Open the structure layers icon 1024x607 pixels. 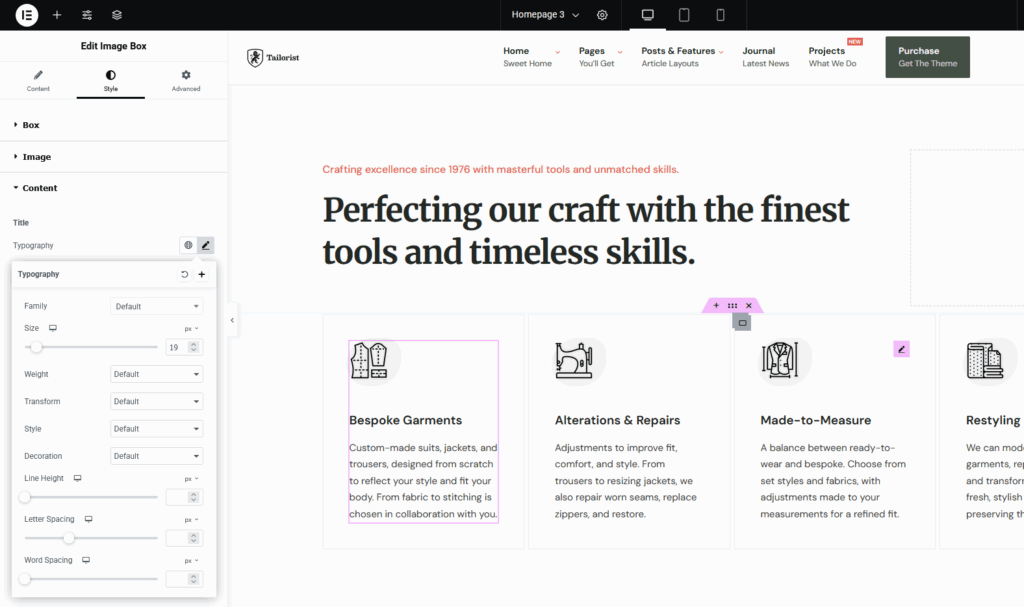(117, 15)
